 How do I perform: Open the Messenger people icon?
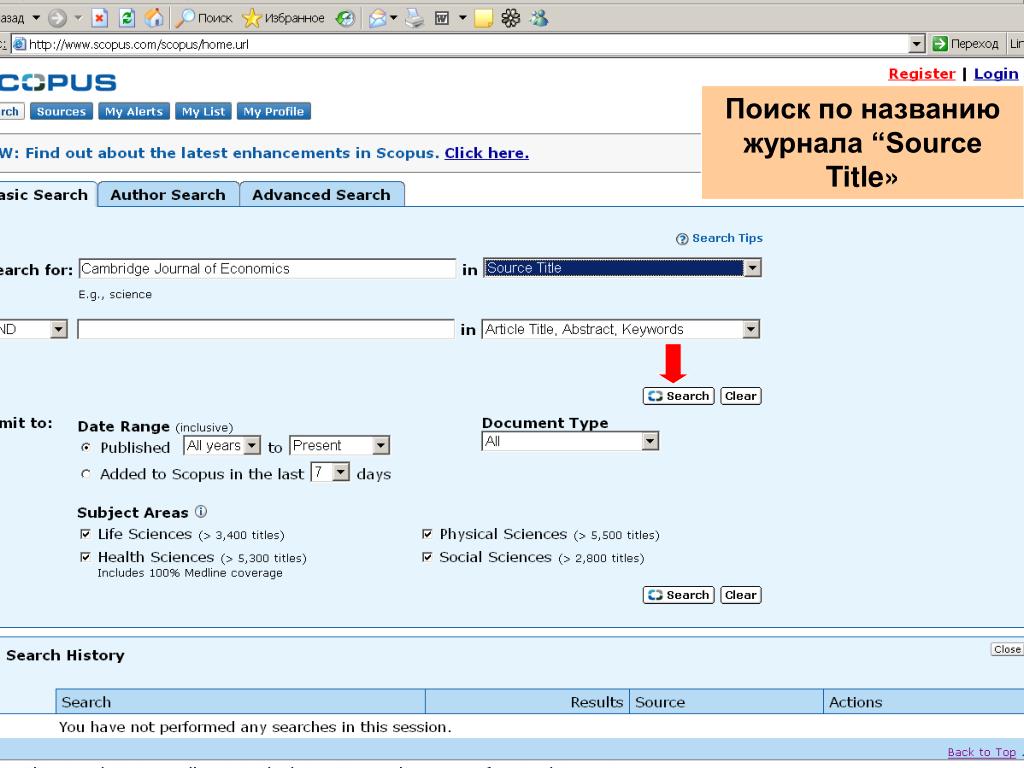(x=539, y=18)
